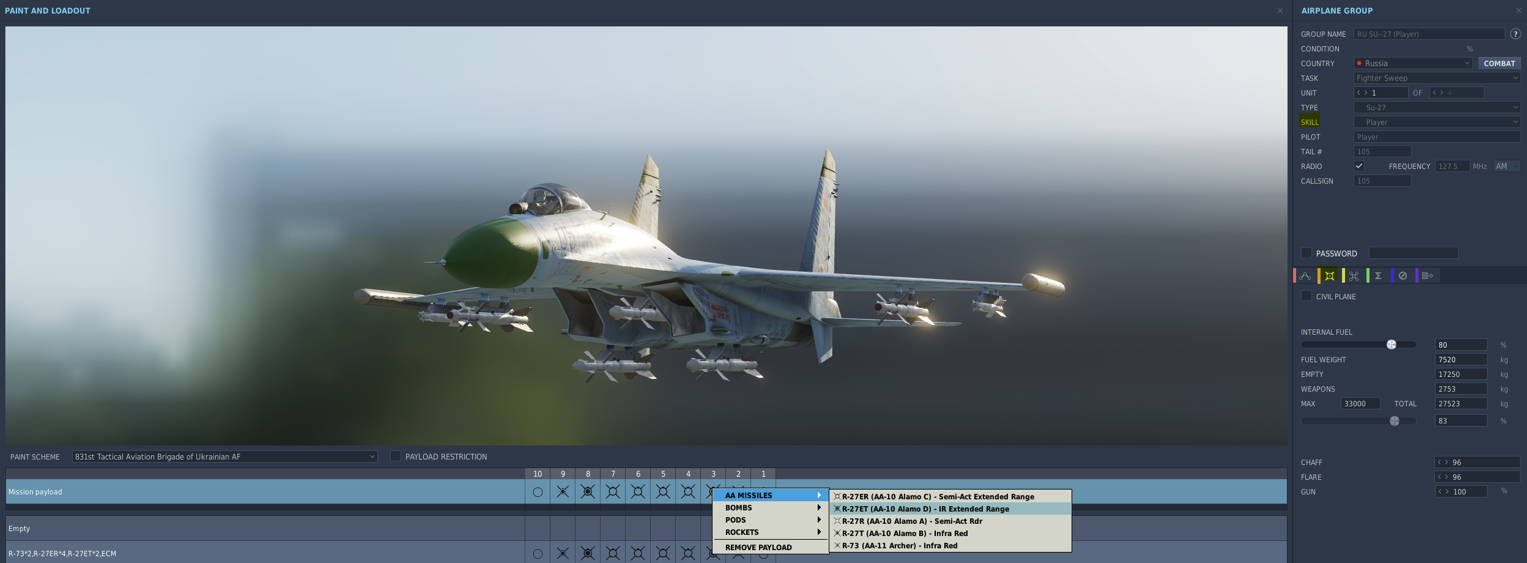
Task: Click pylon 7 icon in R-73*2 preset row
Action: [x=613, y=553]
